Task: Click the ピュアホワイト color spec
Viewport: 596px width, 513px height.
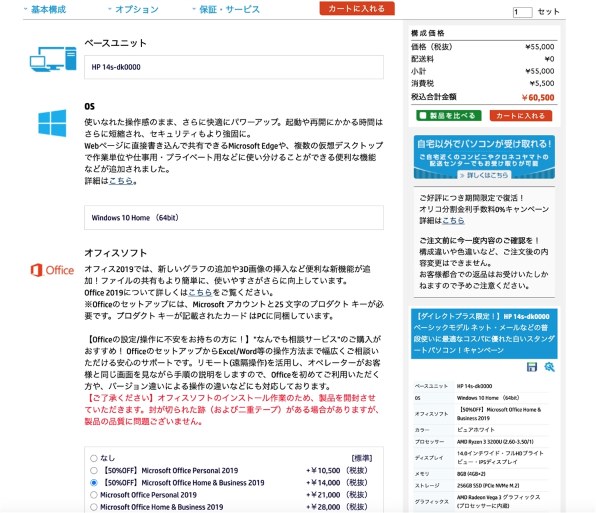Action: point(476,429)
